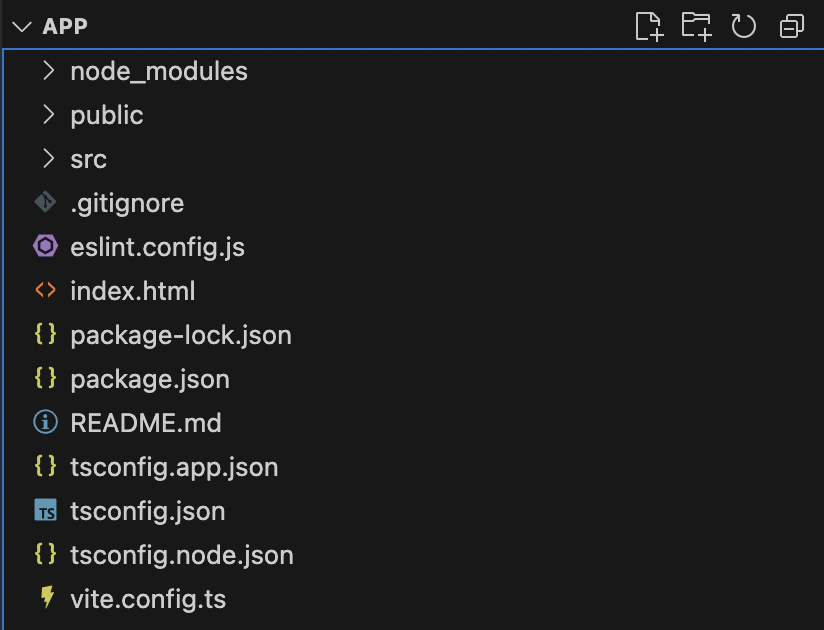The height and width of the screenshot is (630, 824).
Task: Refresh the Explorer file tree
Action: 743,26
